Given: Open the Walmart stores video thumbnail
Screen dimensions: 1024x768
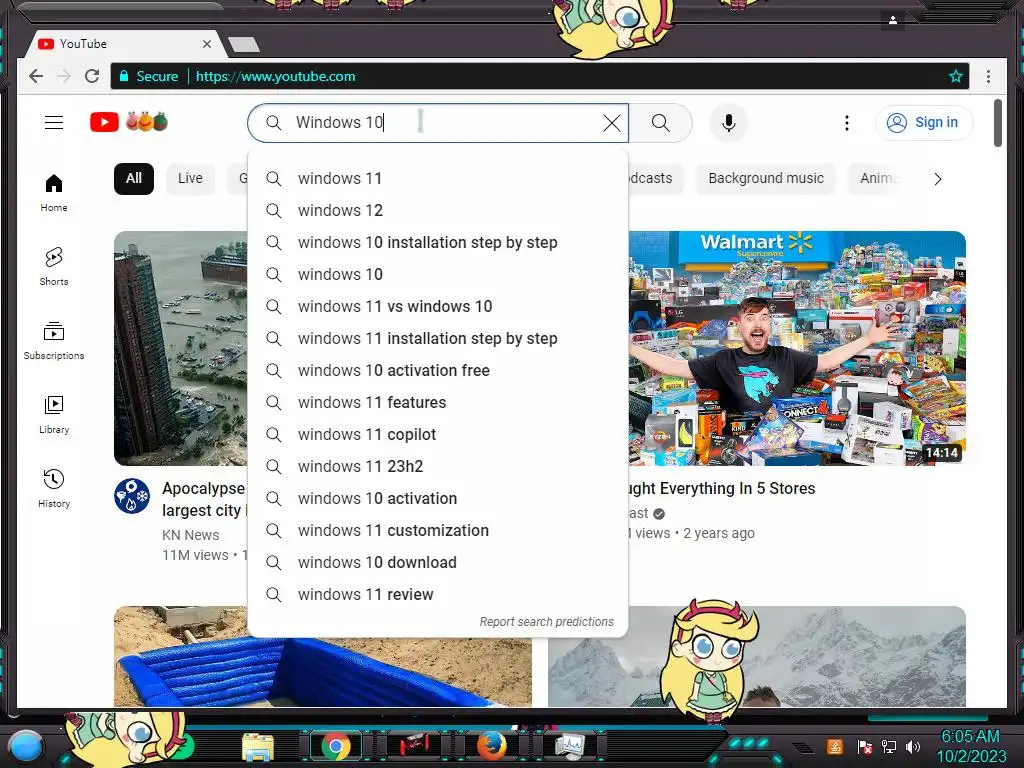Looking at the screenshot, I should tap(797, 348).
